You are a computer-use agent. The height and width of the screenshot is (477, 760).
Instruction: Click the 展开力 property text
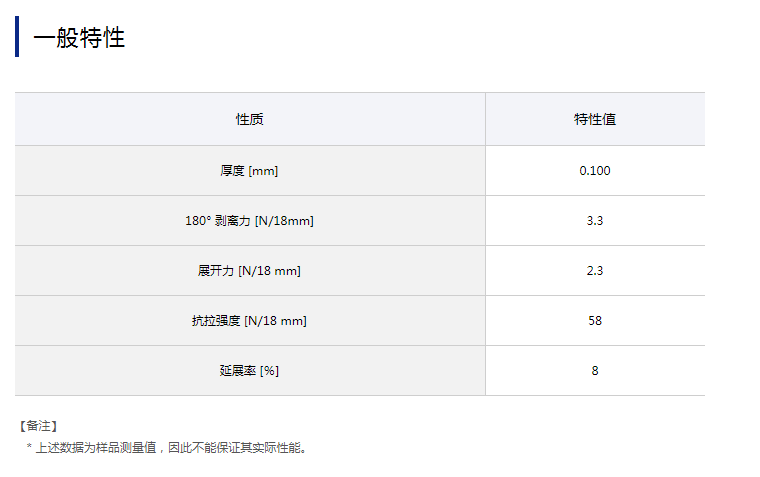216,271
